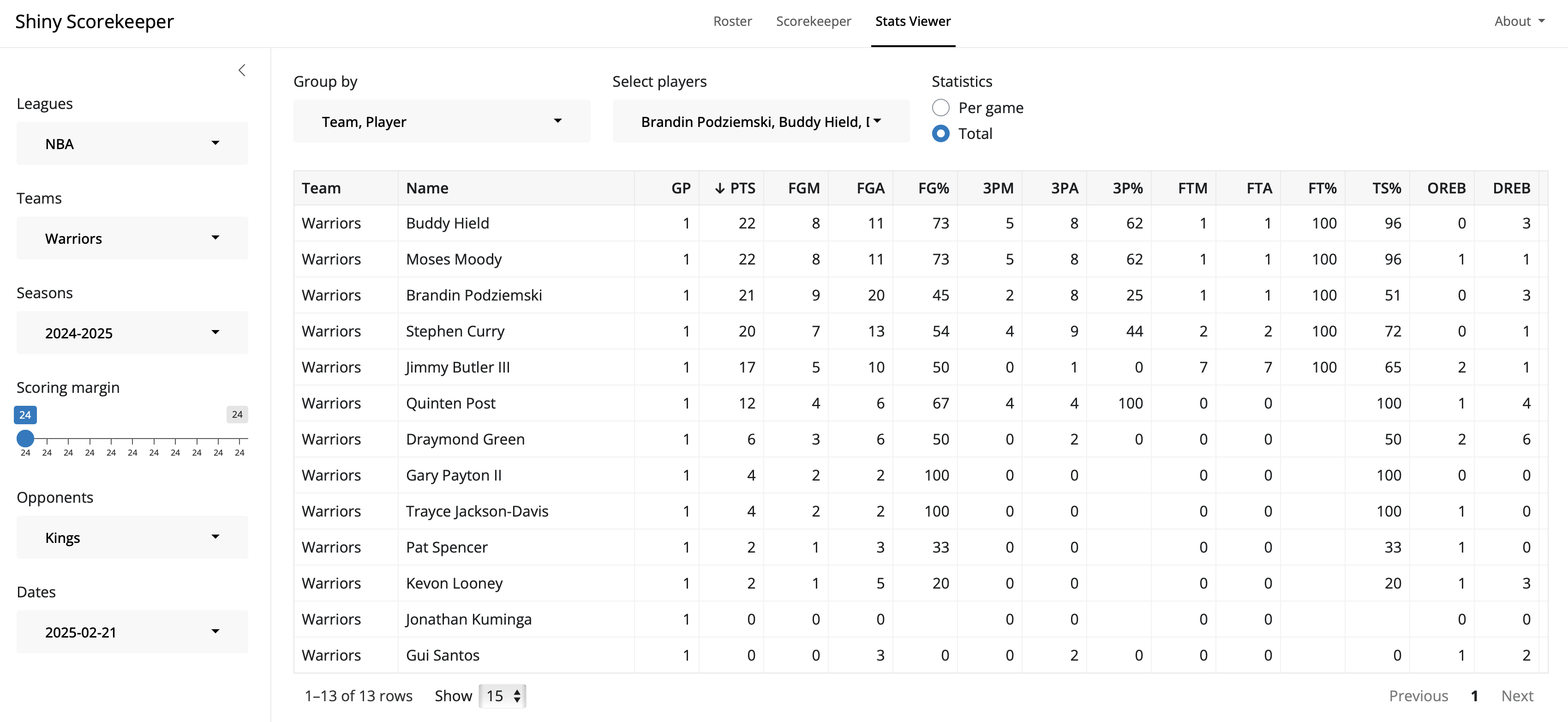The height and width of the screenshot is (722, 1568).
Task: Open the Group by Team, Player dropdown
Action: (441, 121)
